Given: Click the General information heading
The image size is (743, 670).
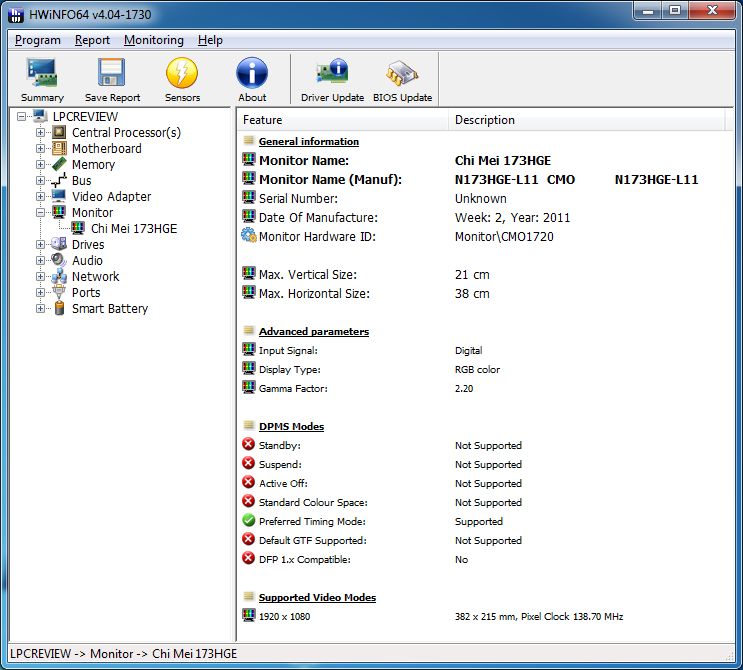Looking at the screenshot, I should 309,141.
